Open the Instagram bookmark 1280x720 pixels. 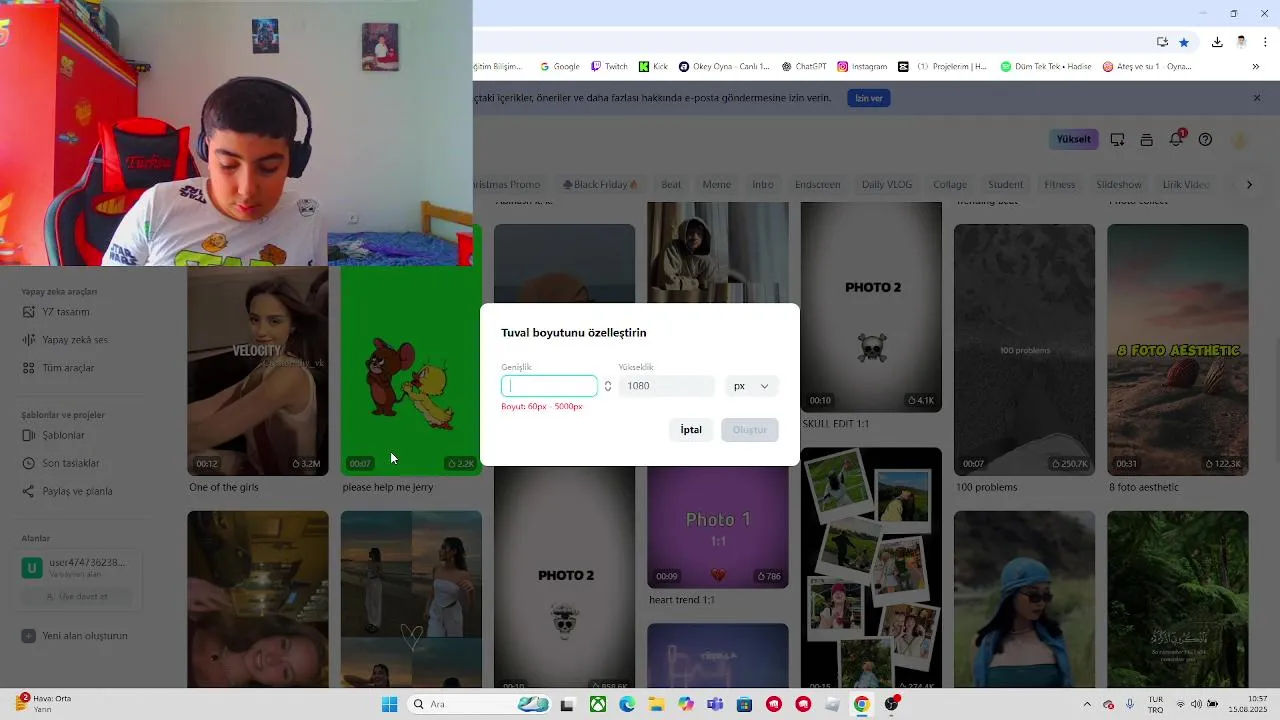pos(863,66)
